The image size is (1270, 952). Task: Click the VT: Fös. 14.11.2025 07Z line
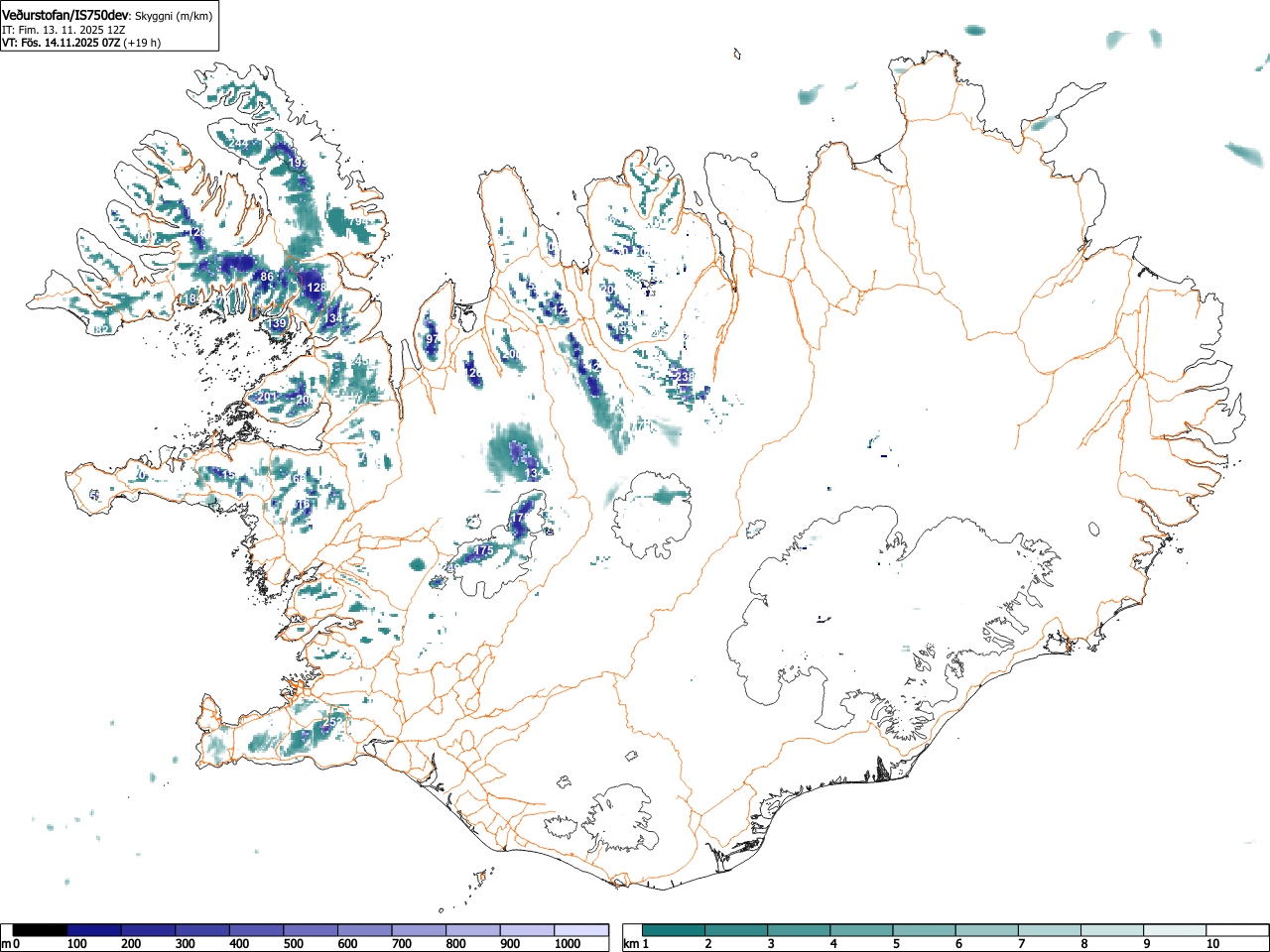pos(62,43)
